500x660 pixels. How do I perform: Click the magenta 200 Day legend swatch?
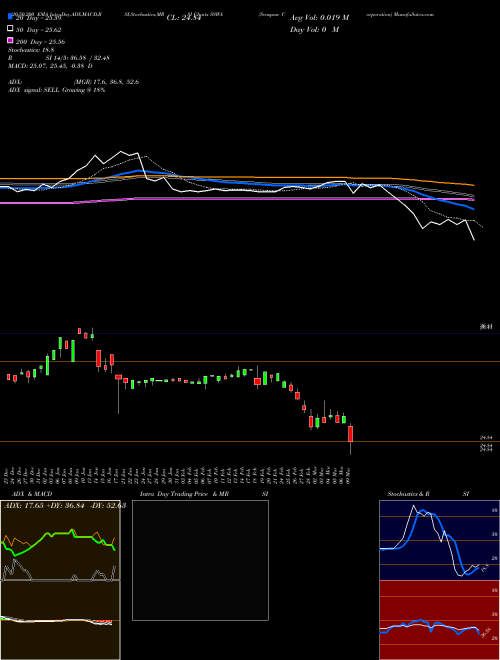coord(10,40)
